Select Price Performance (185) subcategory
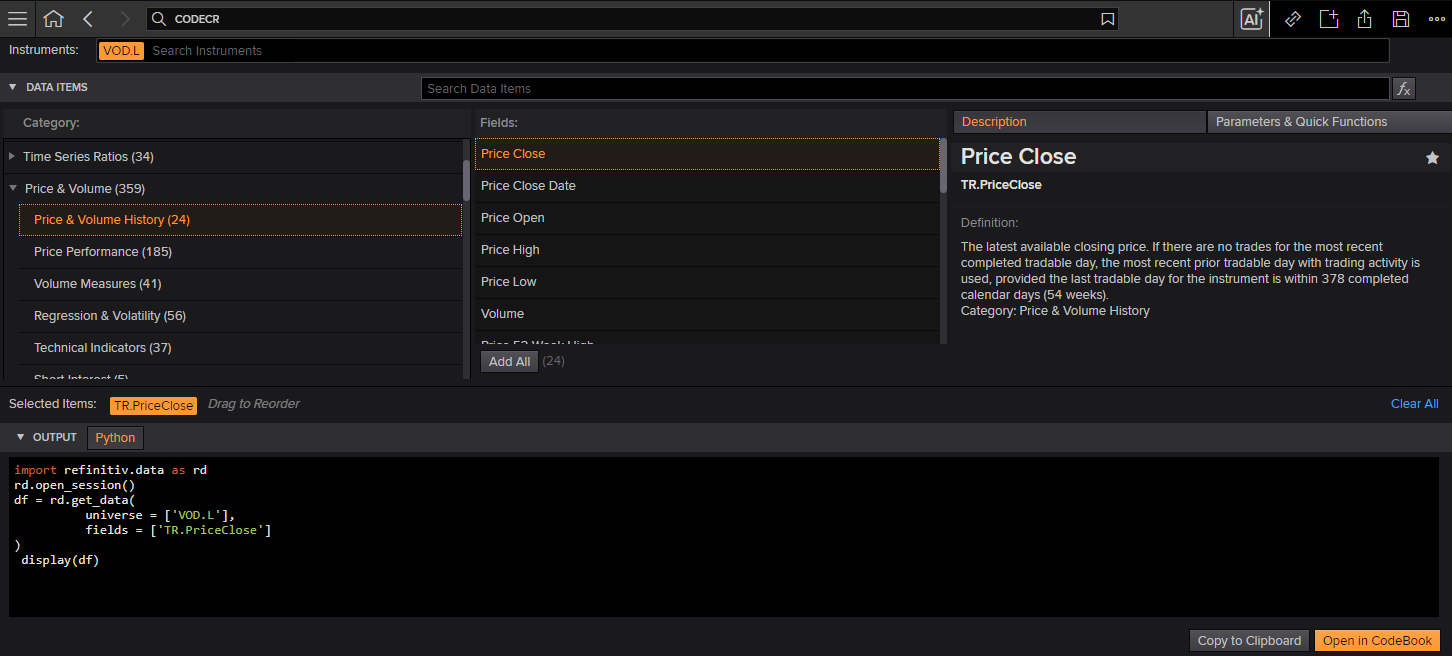This screenshot has width=1452, height=656. coord(241,252)
